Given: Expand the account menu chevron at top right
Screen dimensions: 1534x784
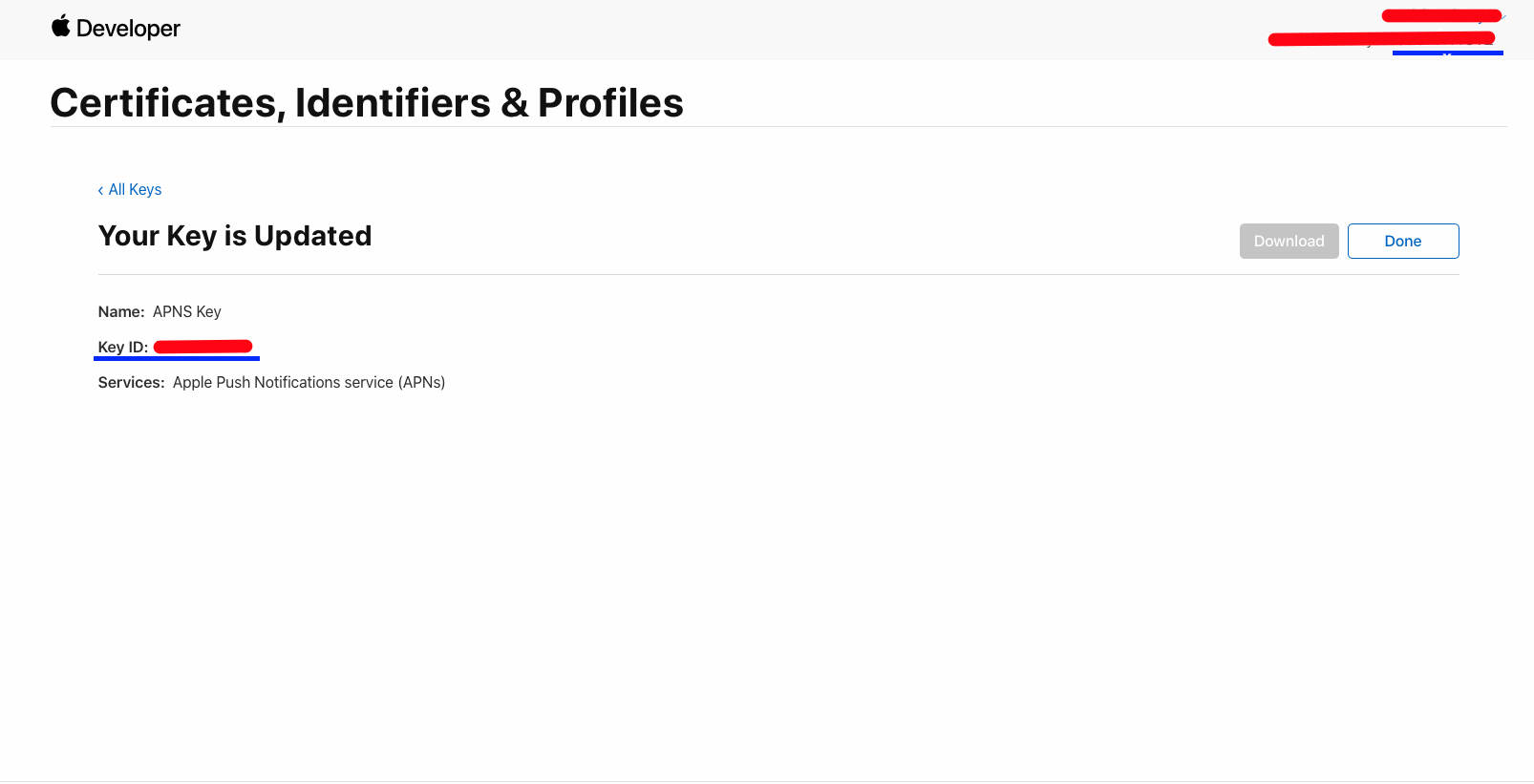Looking at the screenshot, I should (1503, 17).
